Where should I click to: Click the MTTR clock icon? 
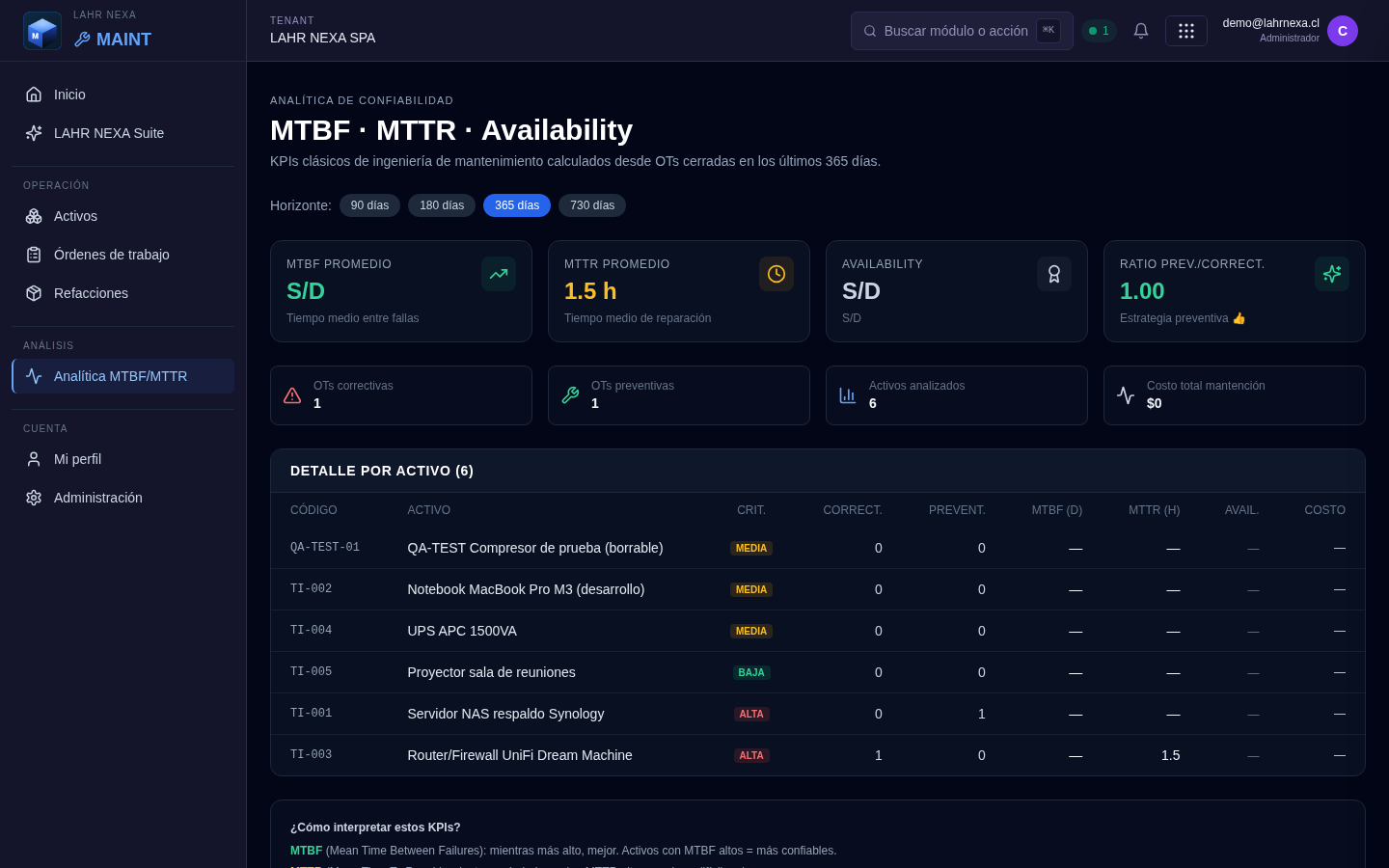click(776, 274)
